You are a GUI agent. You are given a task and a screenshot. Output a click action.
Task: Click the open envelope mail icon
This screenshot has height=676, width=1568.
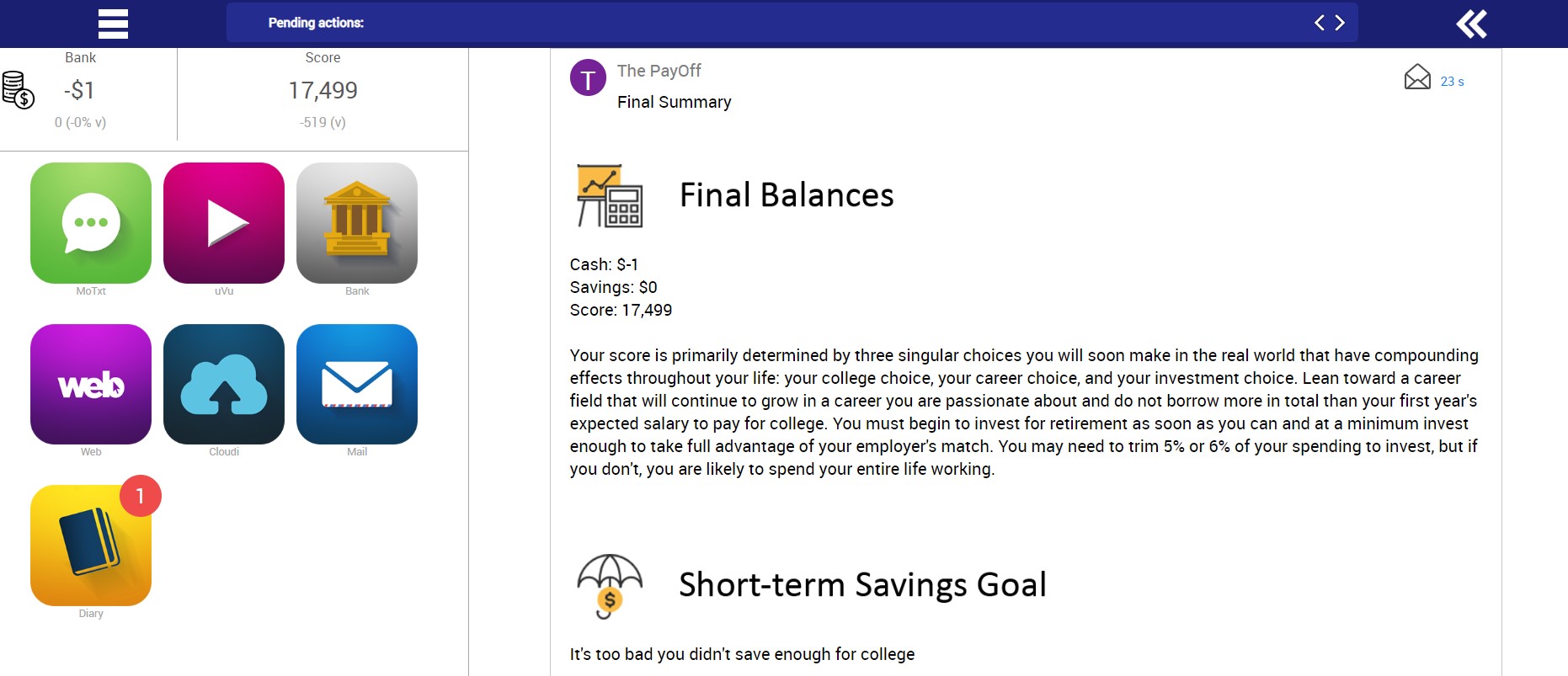[1417, 77]
